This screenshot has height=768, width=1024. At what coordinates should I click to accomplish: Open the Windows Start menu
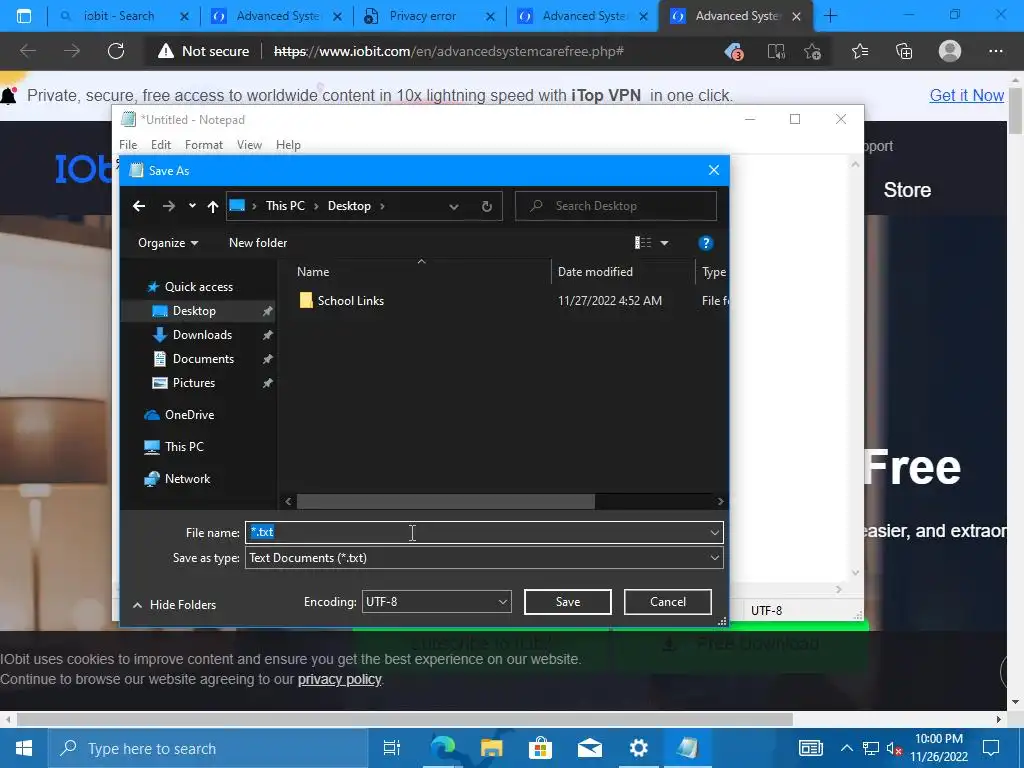coord(24,748)
